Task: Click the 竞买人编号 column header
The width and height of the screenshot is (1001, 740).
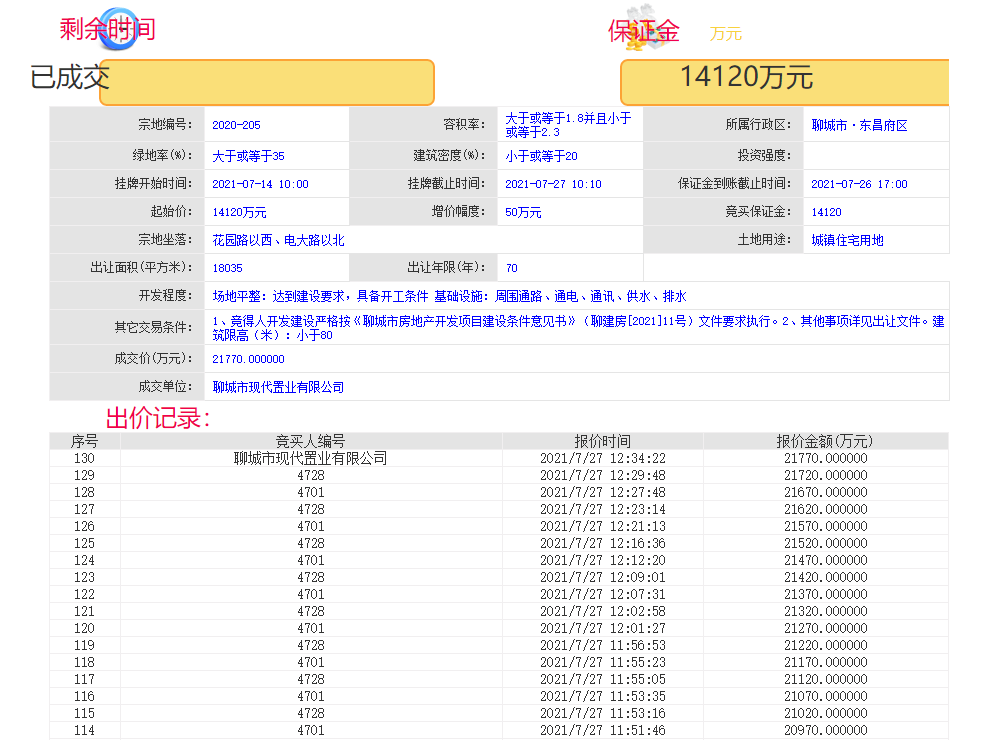Action: 310,441
